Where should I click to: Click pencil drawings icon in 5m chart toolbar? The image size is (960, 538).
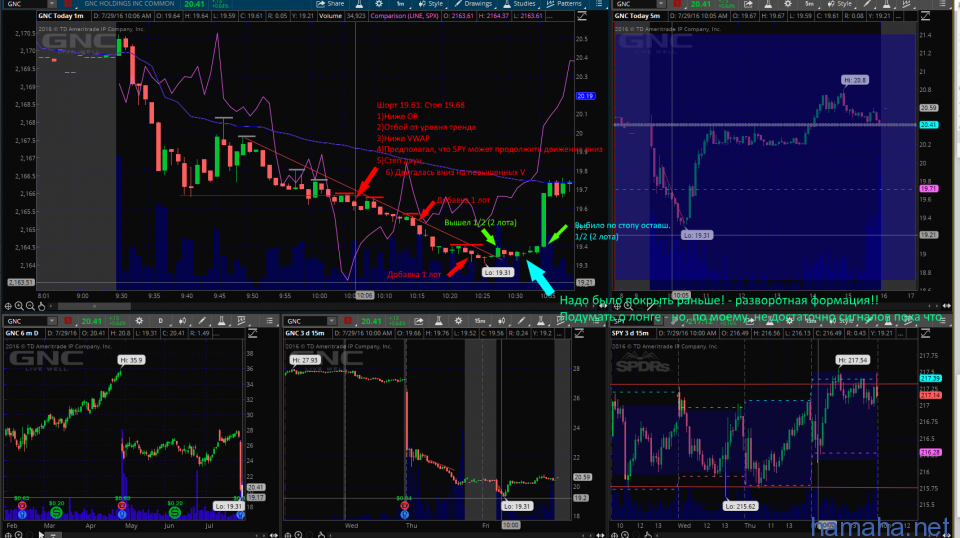pos(867,4)
